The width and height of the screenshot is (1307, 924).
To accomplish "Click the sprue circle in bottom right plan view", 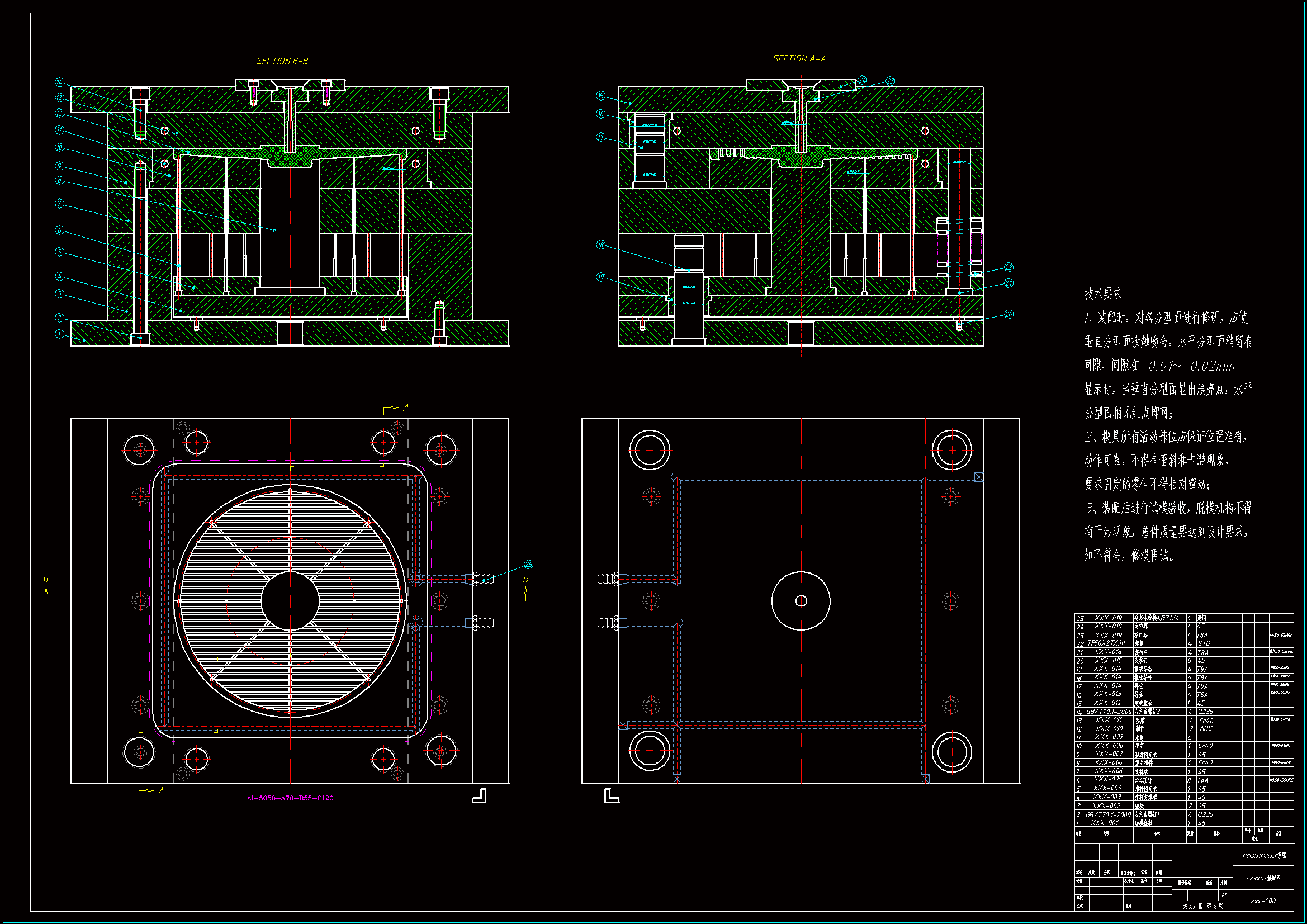I will coord(801,601).
